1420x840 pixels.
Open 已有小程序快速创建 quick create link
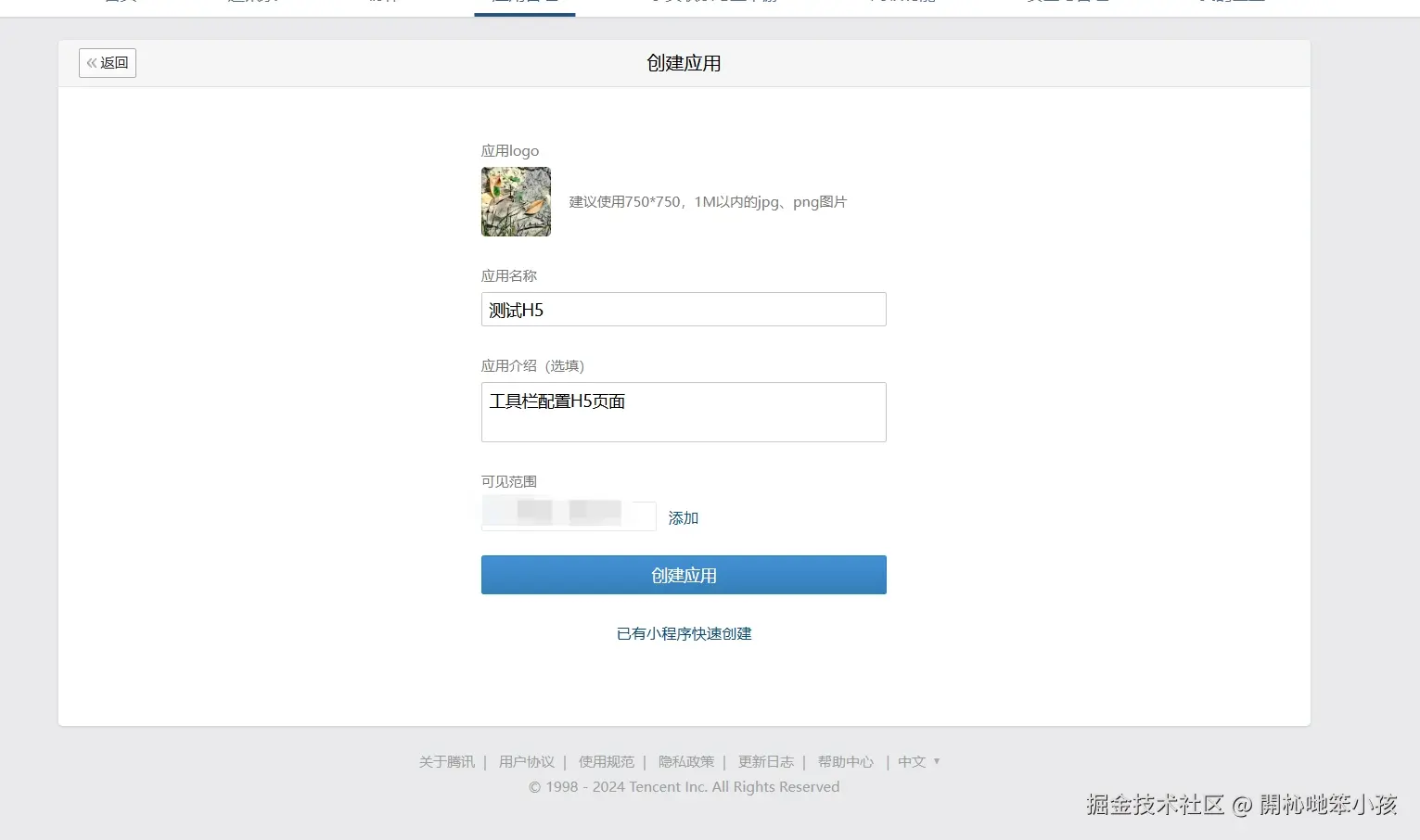click(684, 633)
